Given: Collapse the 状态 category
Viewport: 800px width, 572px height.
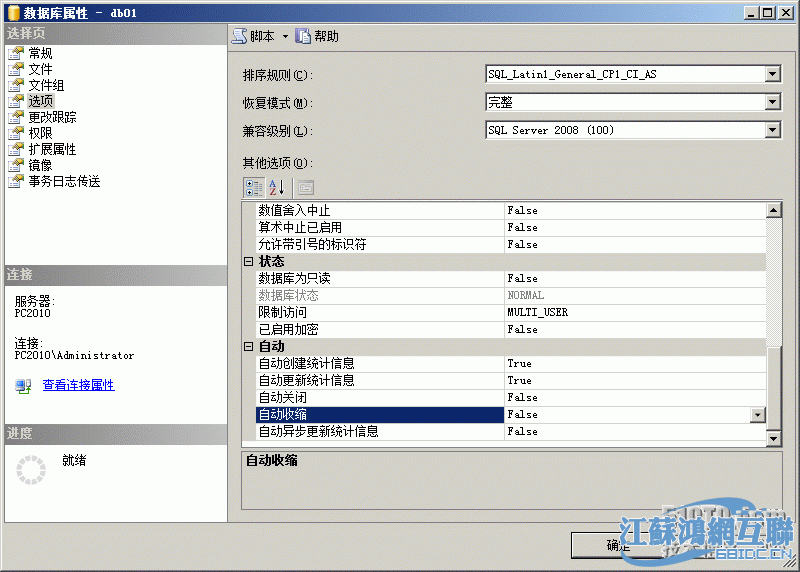Looking at the screenshot, I should [248, 262].
